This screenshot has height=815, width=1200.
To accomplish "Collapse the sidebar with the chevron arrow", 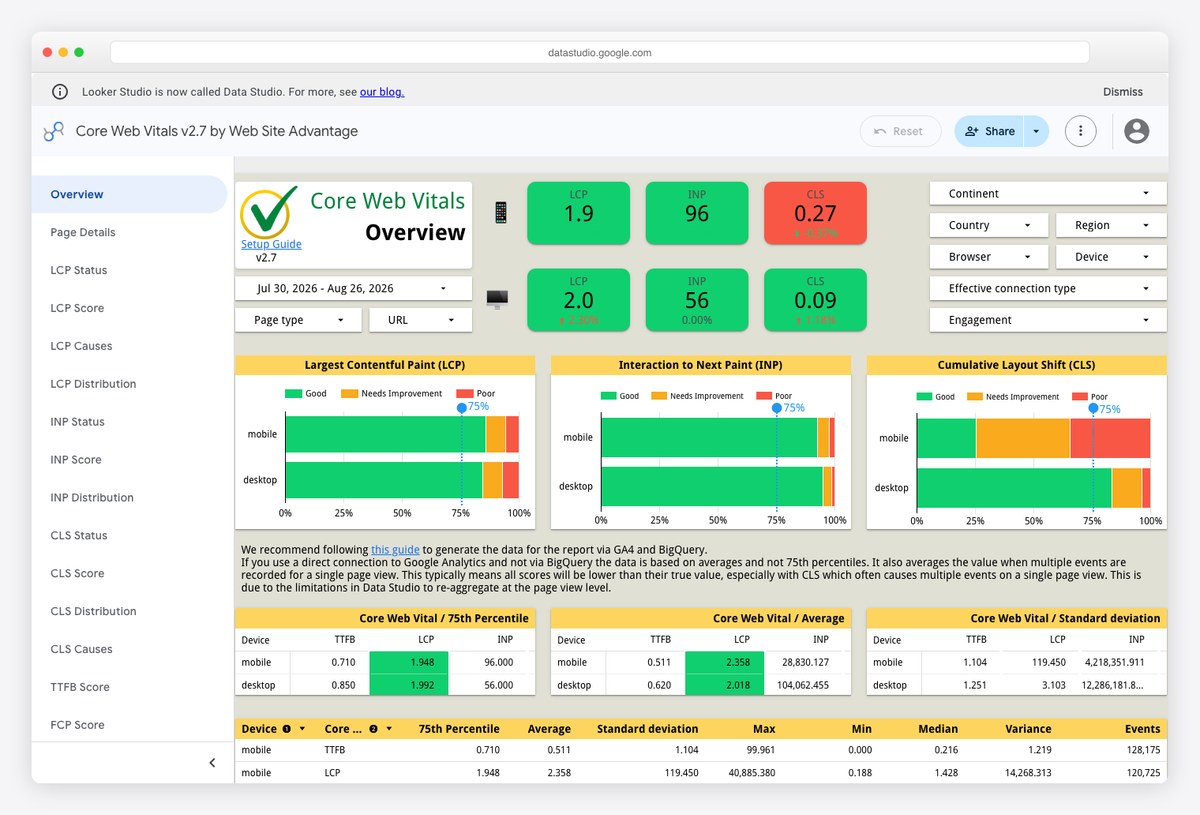I will 212,763.
